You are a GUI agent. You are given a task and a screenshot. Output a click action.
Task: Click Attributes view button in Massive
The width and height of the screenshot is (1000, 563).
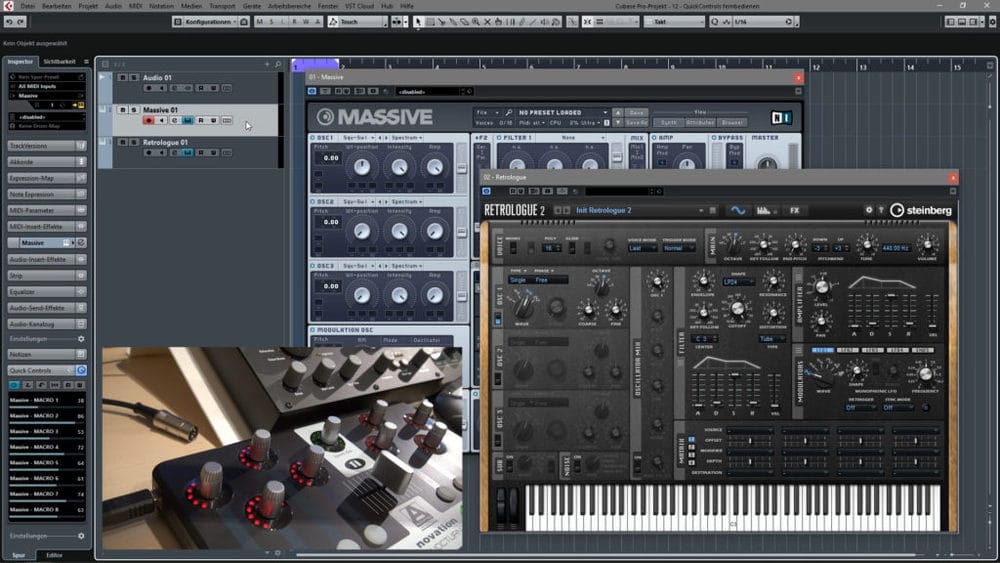tap(700, 122)
